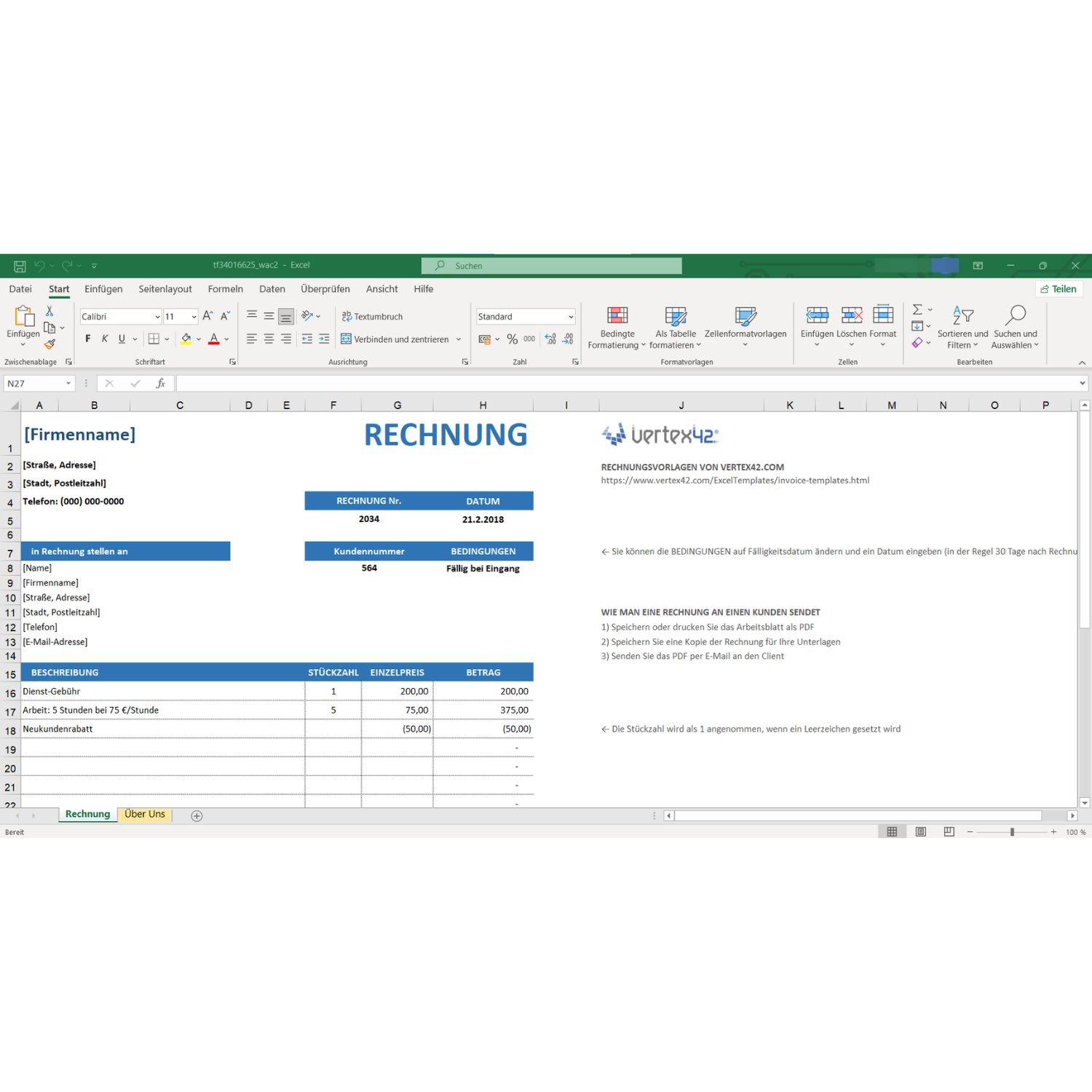The height and width of the screenshot is (1092, 1092).
Task: Open the vertex42.com invoice templates link
Action: pos(737,480)
